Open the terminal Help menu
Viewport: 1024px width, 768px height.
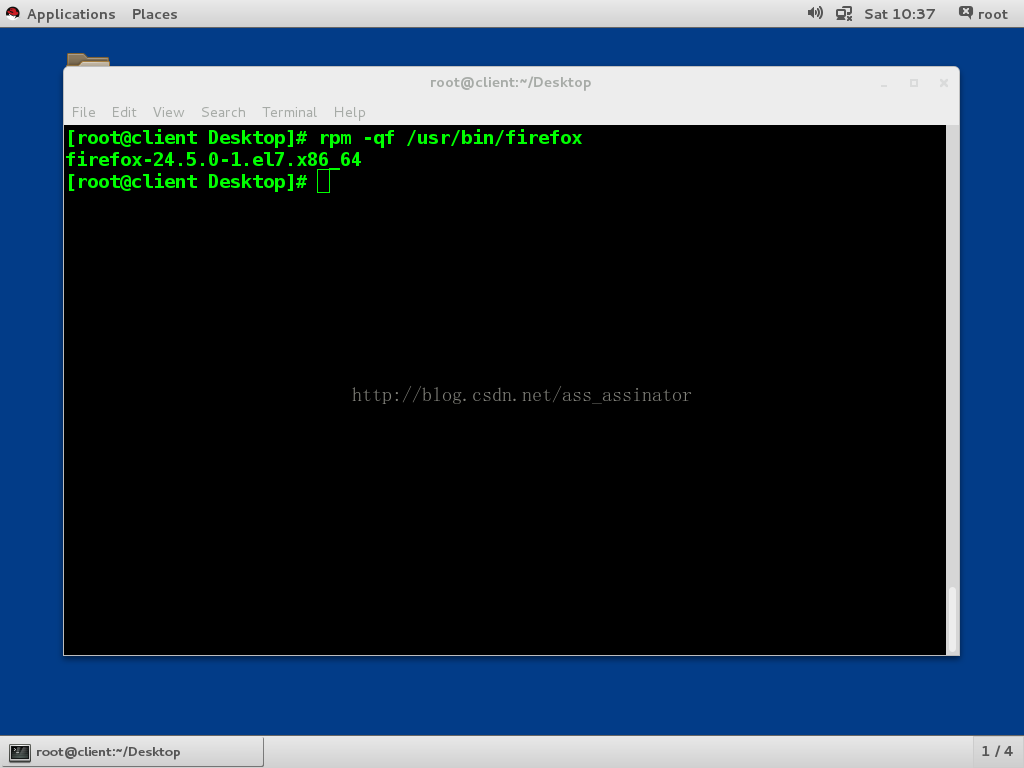click(x=349, y=112)
